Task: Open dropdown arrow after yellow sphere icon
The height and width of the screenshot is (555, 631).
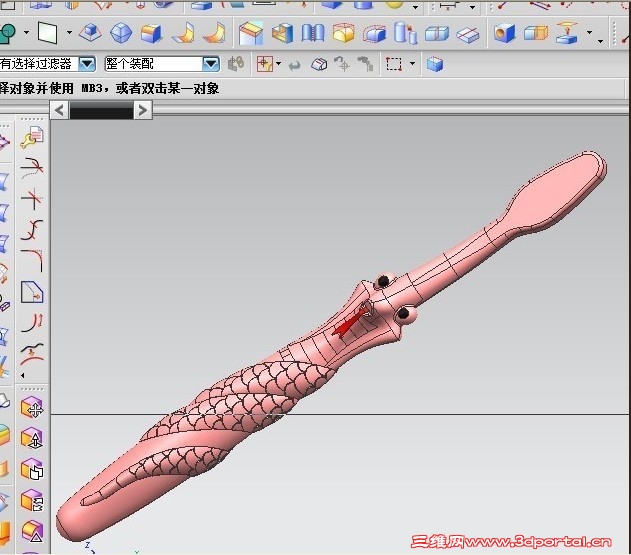Action: point(415,7)
